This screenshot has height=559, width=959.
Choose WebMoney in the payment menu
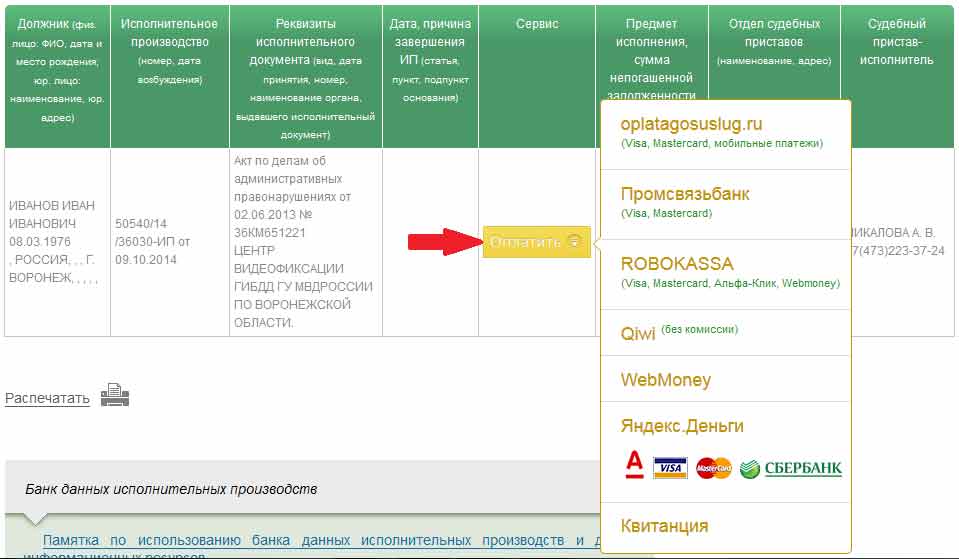click(666, 380)
